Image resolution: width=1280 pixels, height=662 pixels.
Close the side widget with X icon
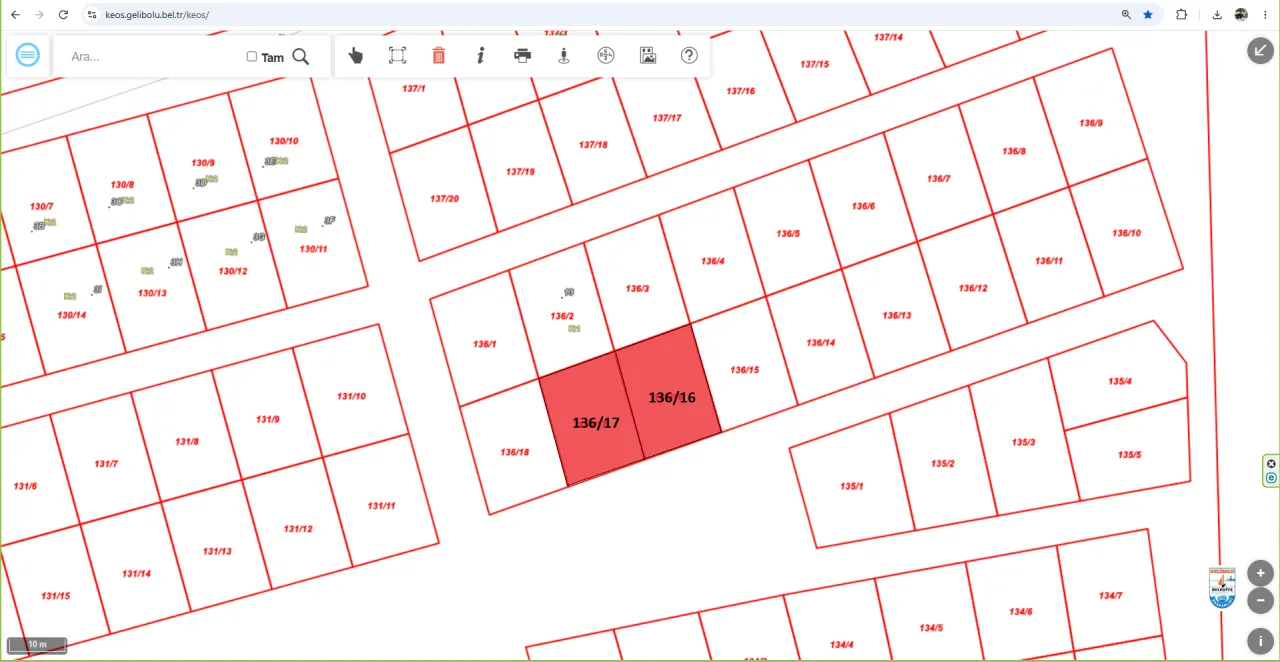(x=1271, y=464)
